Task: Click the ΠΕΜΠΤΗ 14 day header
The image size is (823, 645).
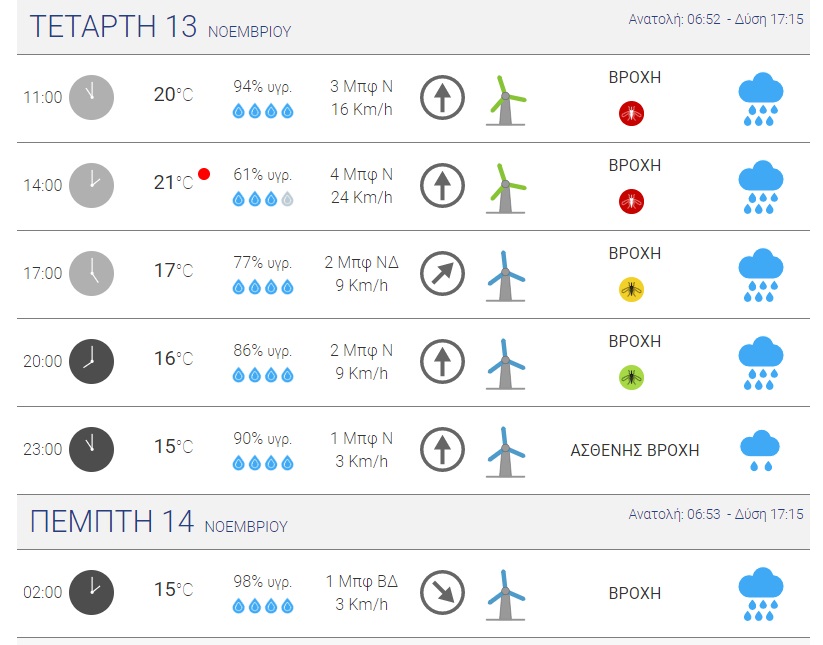Action: [111, 521]
